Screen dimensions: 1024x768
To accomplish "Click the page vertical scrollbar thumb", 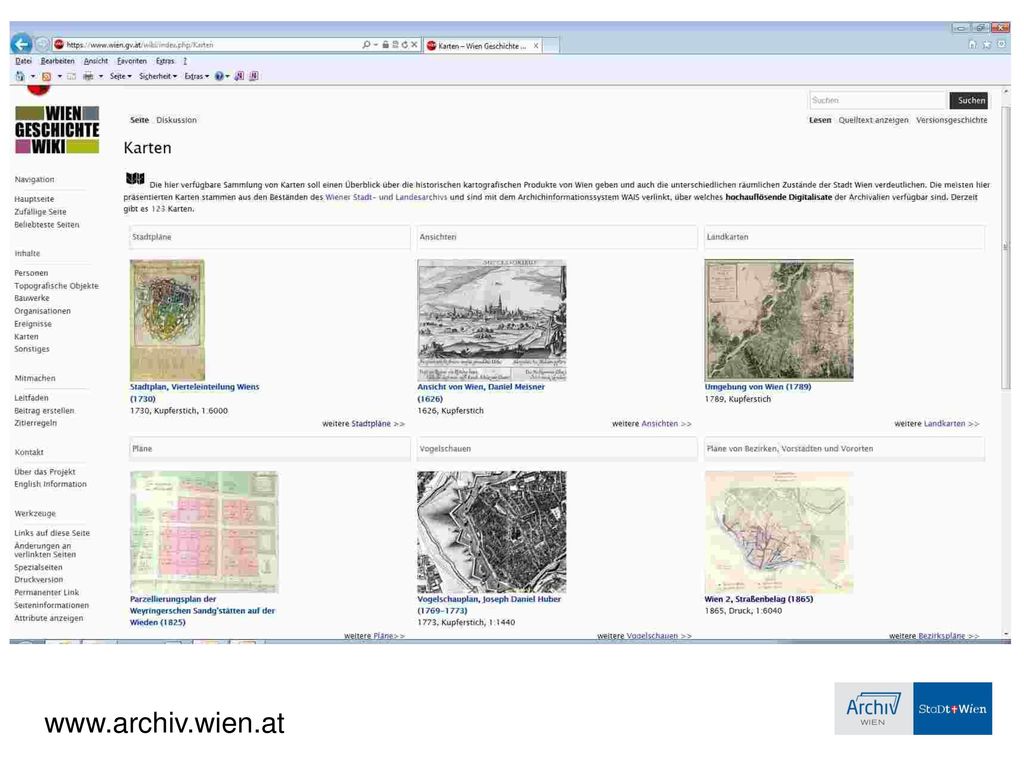I will point(1006,247).
